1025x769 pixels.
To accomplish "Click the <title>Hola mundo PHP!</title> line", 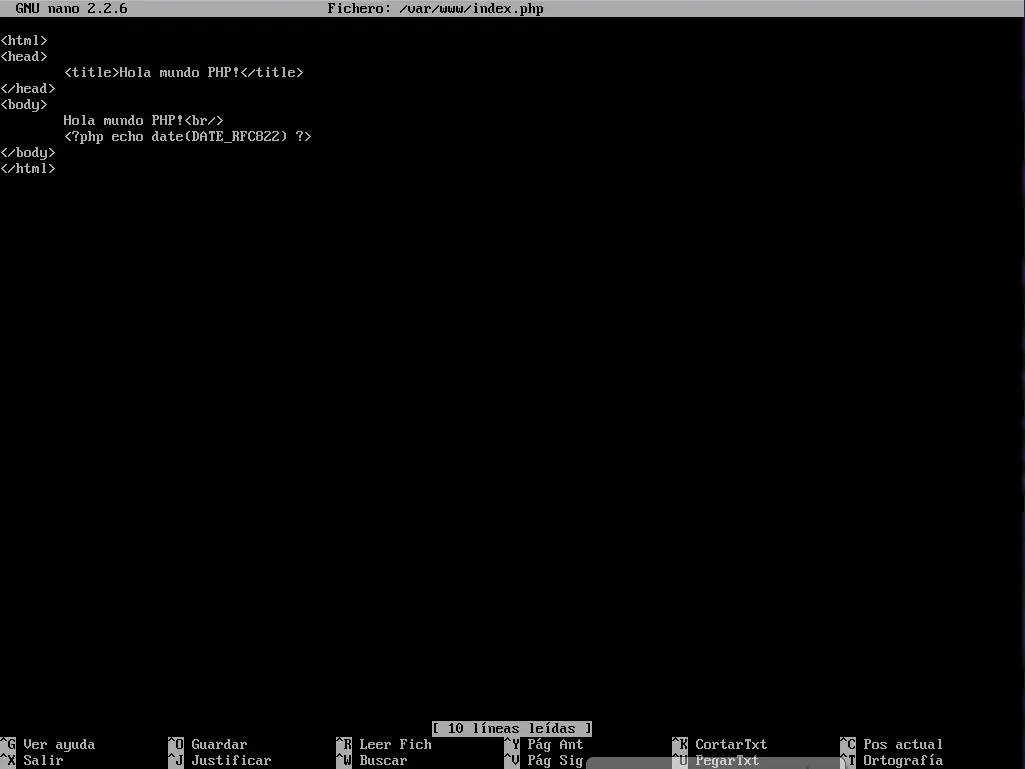I will click(x=184, y=73).
